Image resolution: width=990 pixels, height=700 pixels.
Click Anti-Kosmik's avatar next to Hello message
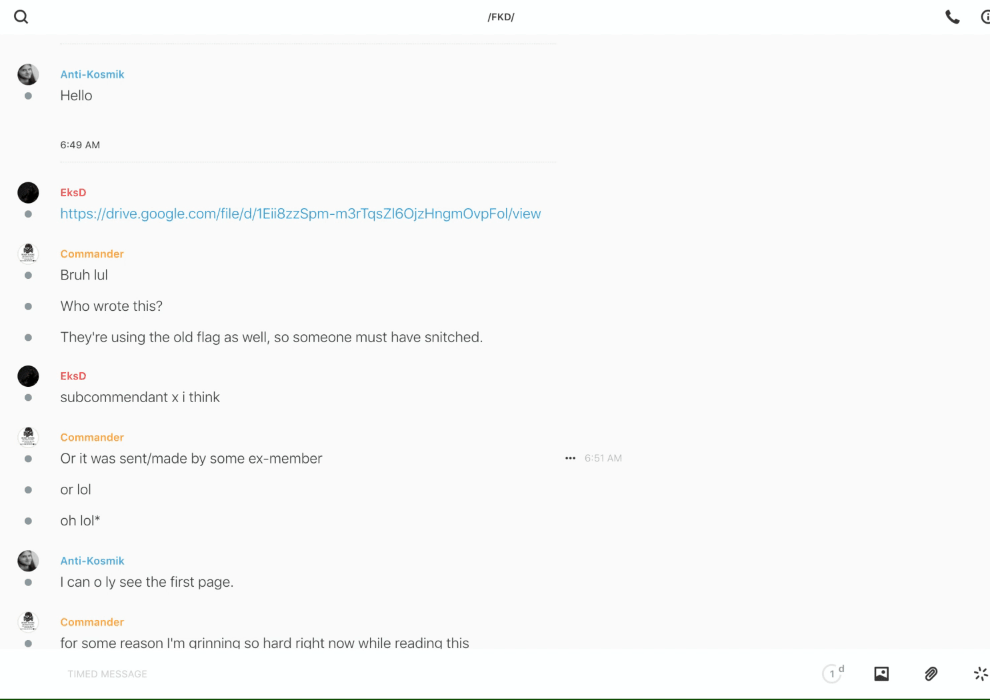pos(28,75)
